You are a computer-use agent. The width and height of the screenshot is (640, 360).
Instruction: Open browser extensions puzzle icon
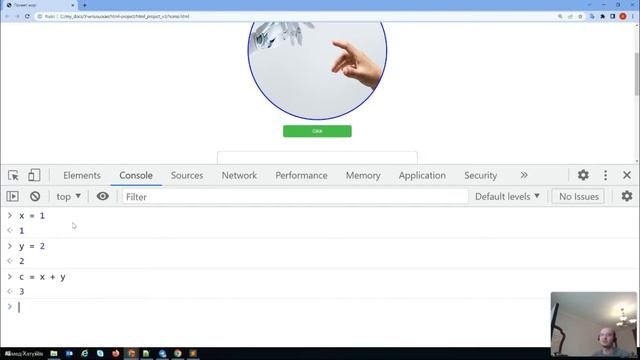[x=602, y=16]
